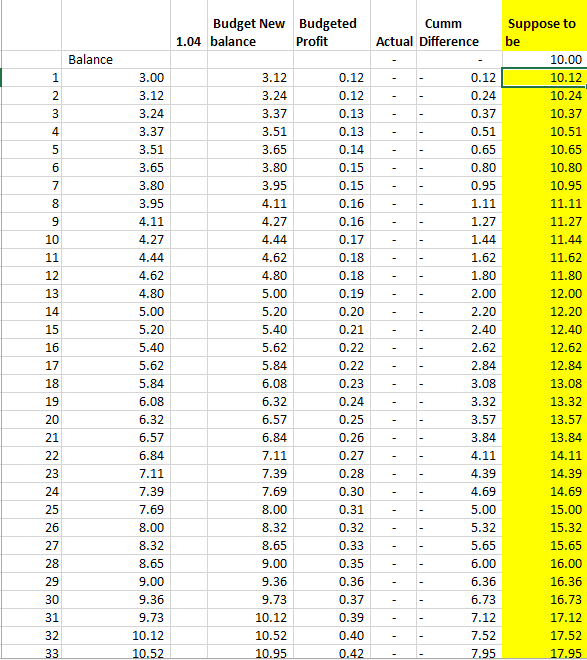Select the "Balance" label cell
The image size is (587, 660).
[x=116, y=60]
